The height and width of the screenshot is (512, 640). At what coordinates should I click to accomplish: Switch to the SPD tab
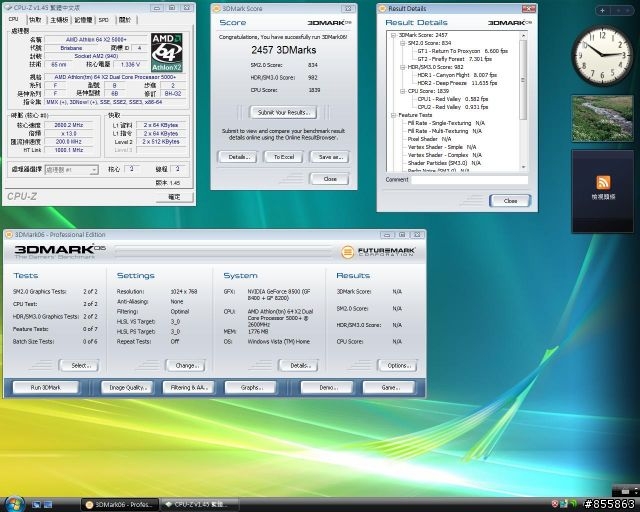104,20
